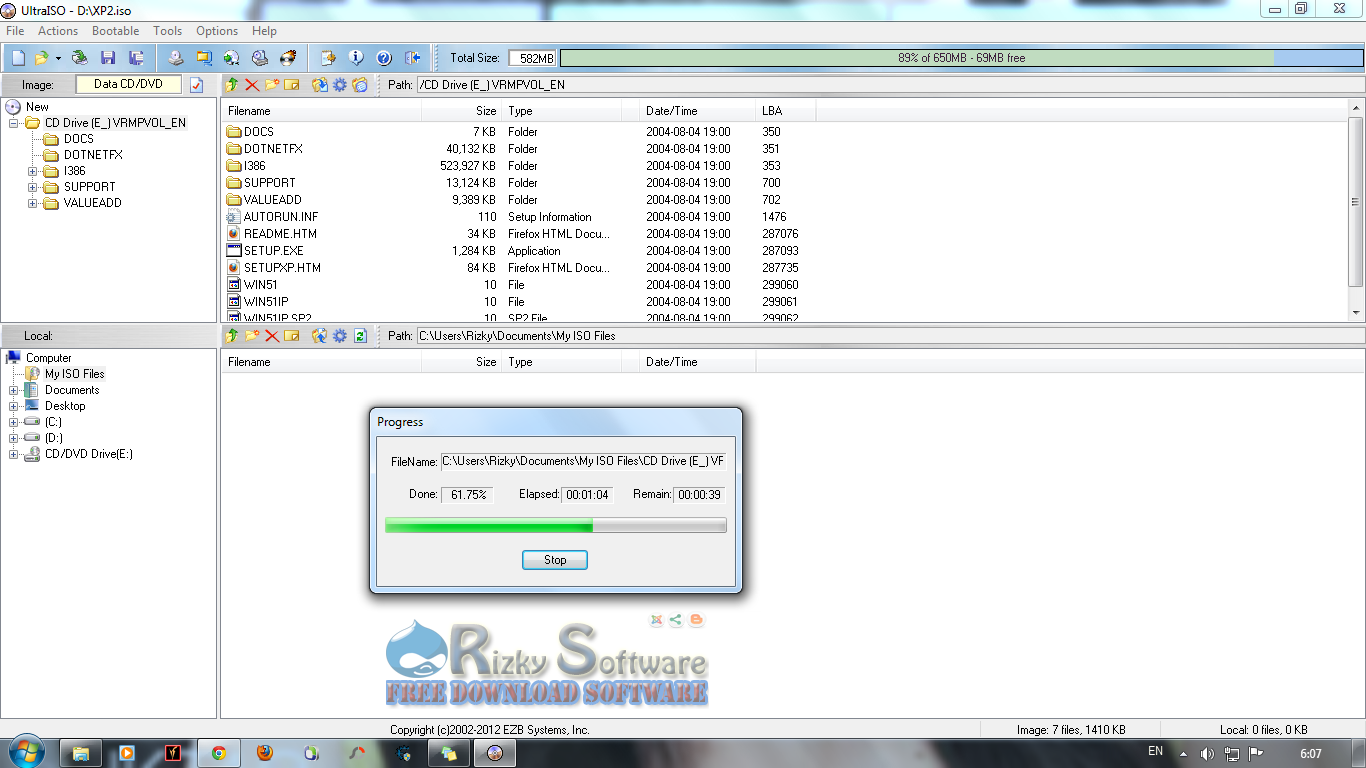This screenshot has width=1366, height=768.
Task: Sort image list by LBA column header
Action: [786, 111]
